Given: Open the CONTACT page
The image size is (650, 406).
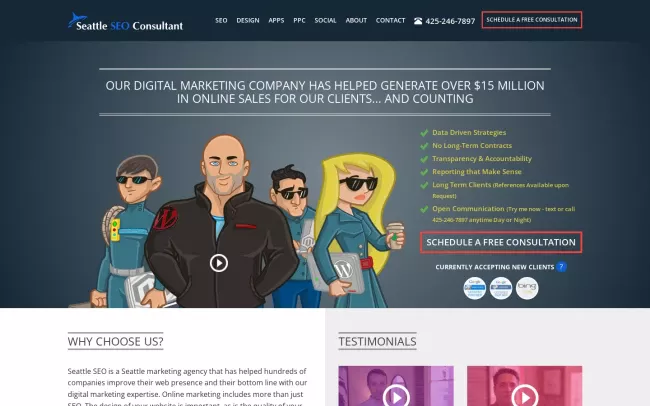Looking at the screenshot, I should click(390, 20).
